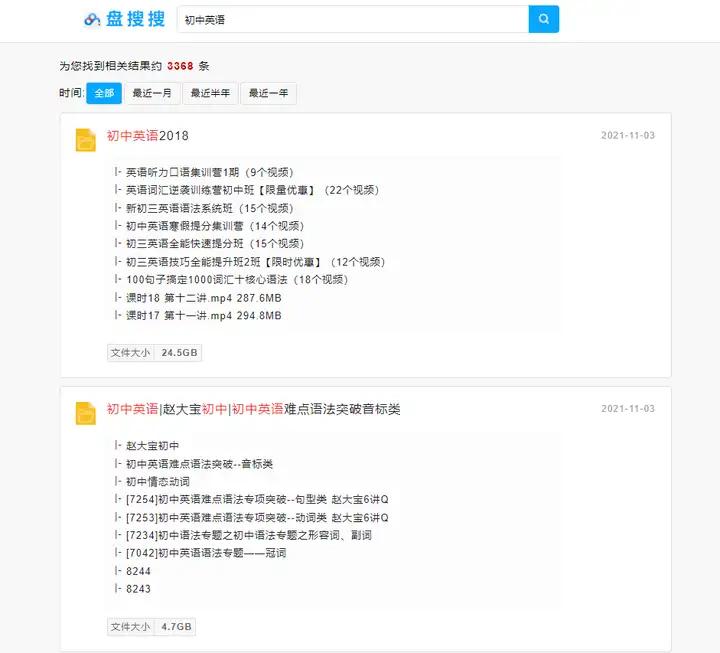Click the 24.5GB file size value
Image resolution: width=720 pixels, height=653 pixels.
click(x=179, y=353)
